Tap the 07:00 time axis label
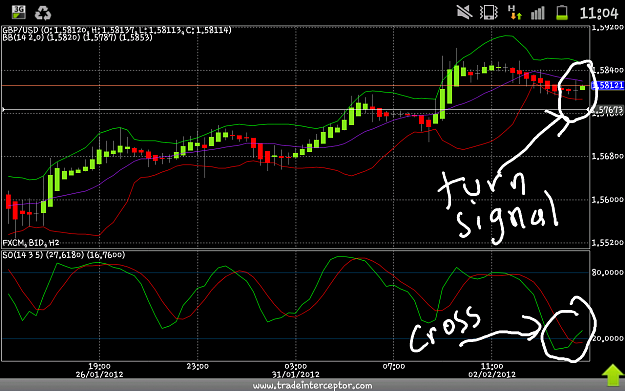Screen dimensions: 625x391 393,366
